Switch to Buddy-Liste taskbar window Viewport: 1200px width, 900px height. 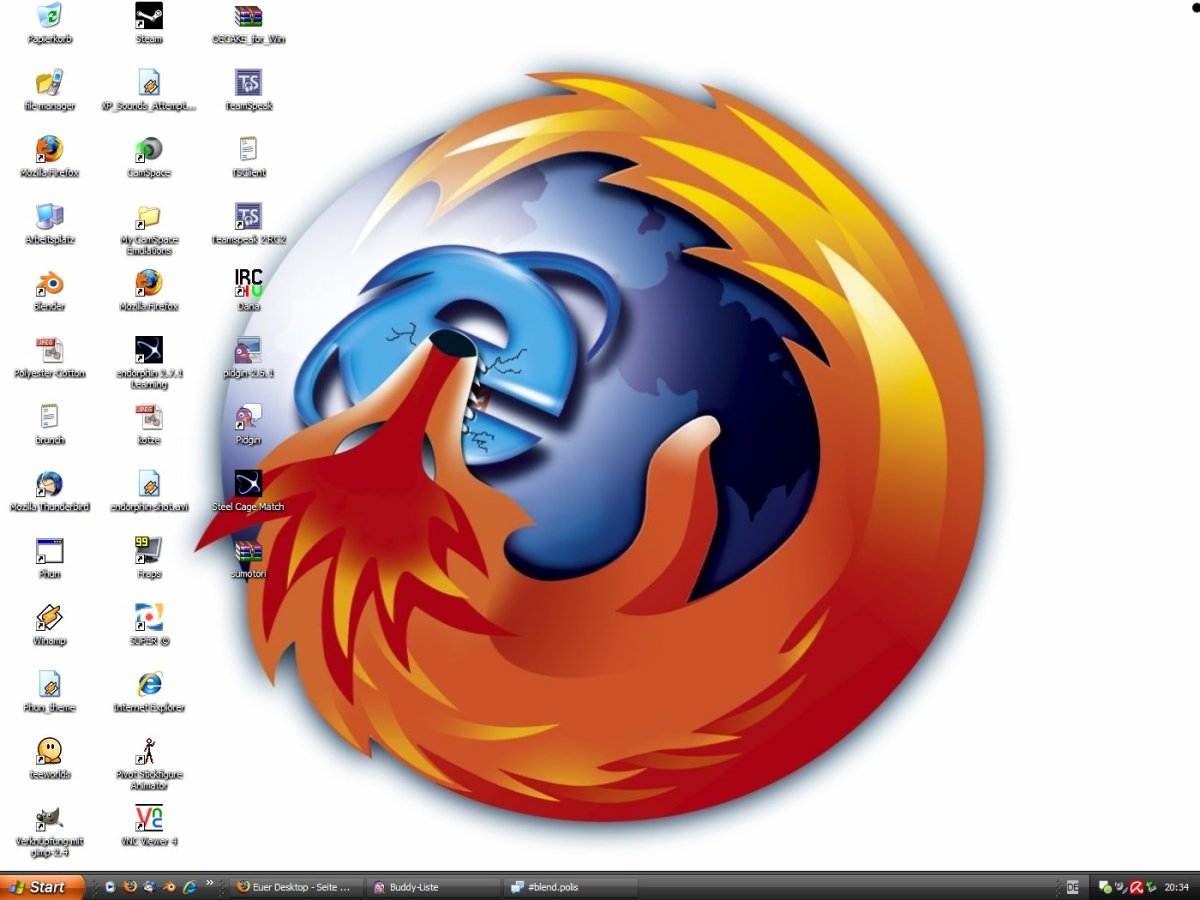(432, 887)
